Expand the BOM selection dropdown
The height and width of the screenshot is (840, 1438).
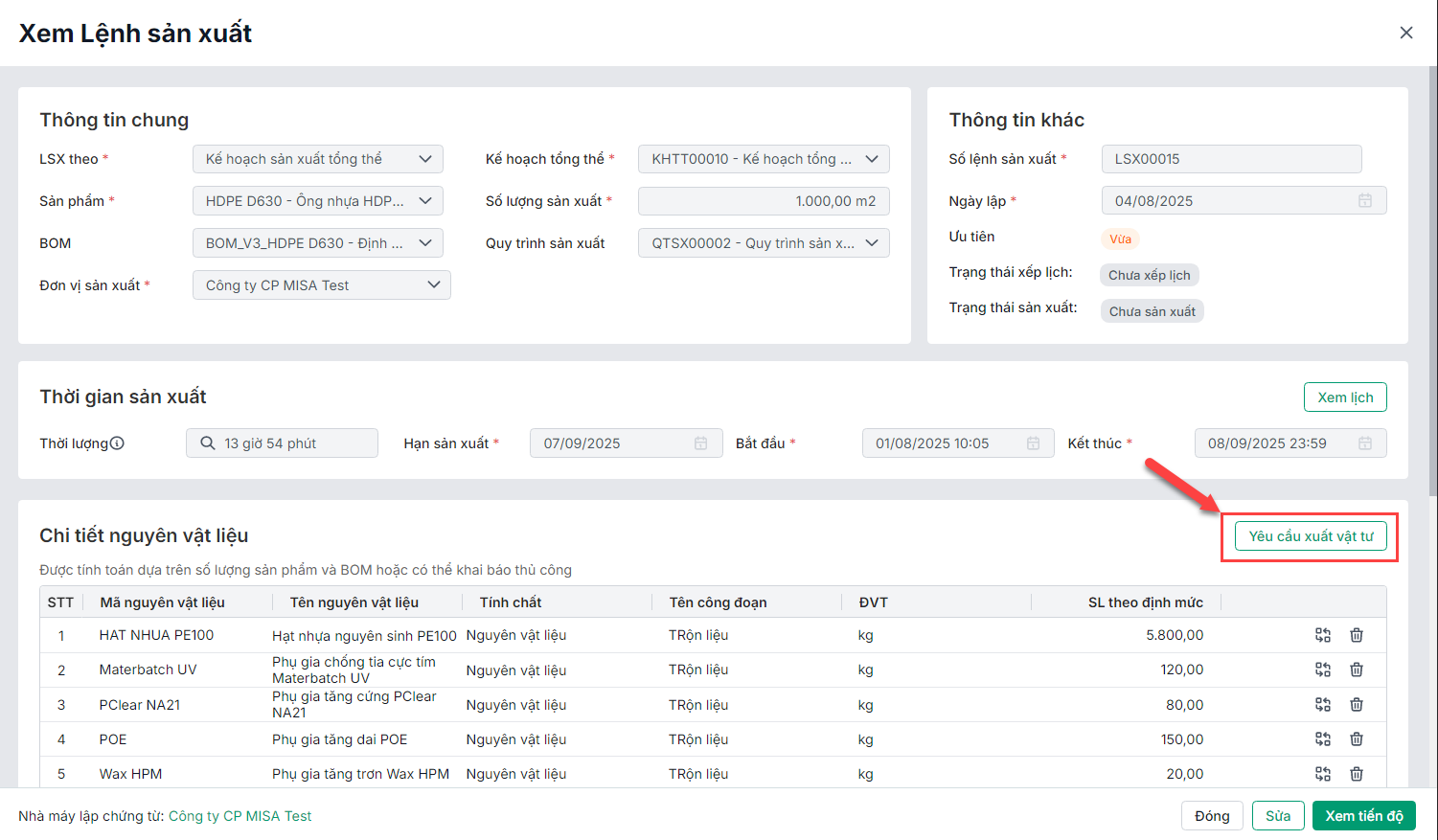[x=425, y=243]
